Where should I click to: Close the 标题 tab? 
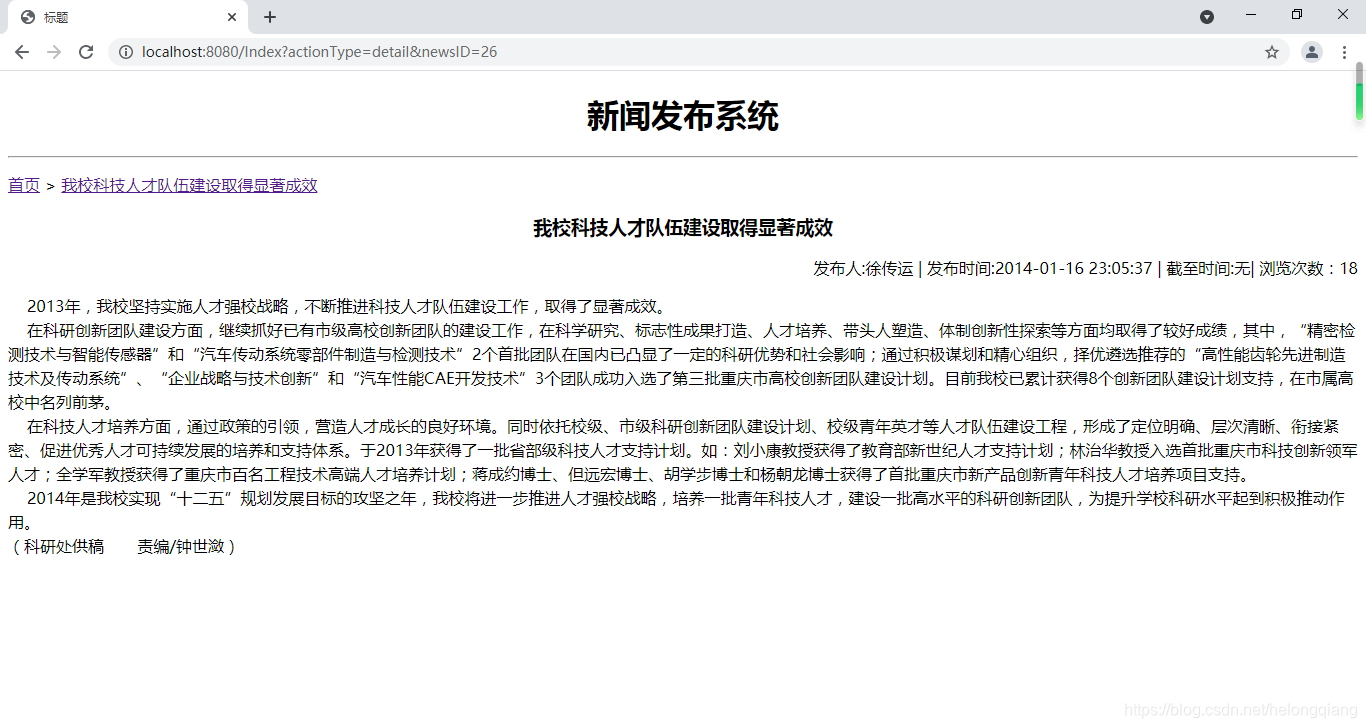point(232,17)
